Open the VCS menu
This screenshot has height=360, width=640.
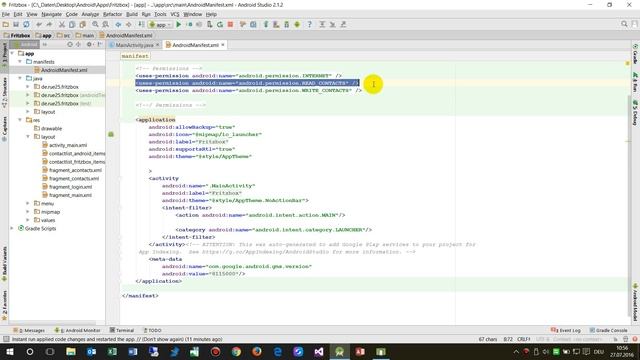pyautogui.click(x=175, y=14)
